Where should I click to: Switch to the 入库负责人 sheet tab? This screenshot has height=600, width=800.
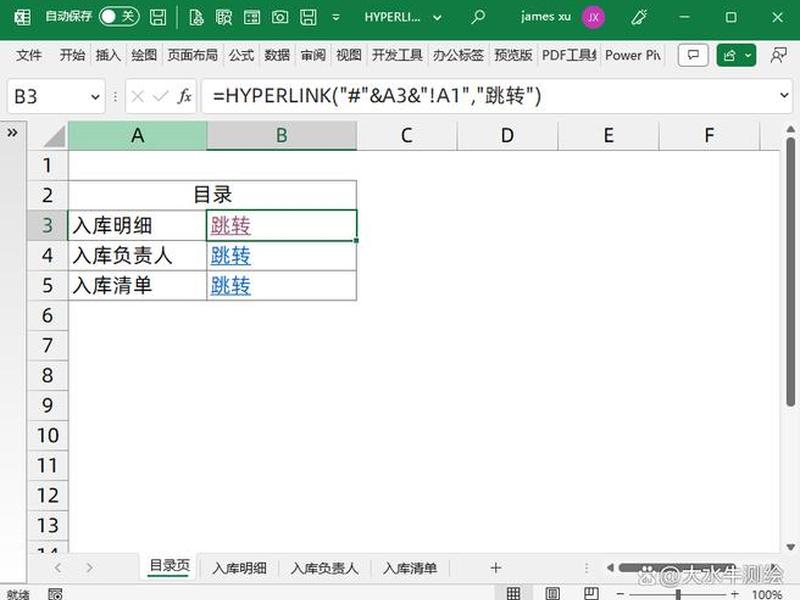coord(324,568)
